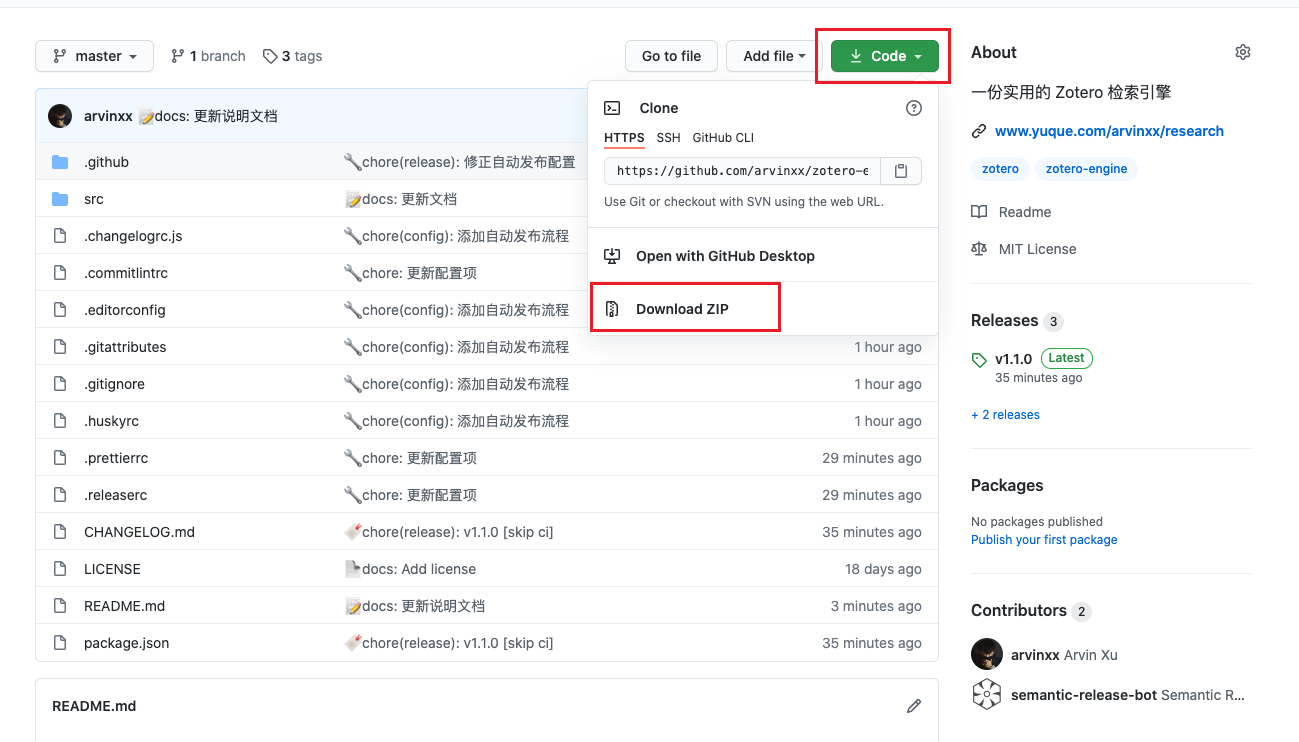Image resolution: width=1299 pixels, height=742 pixels.
Task: Copy the clone URL with clipboard icon
Action: click(901, 171)
